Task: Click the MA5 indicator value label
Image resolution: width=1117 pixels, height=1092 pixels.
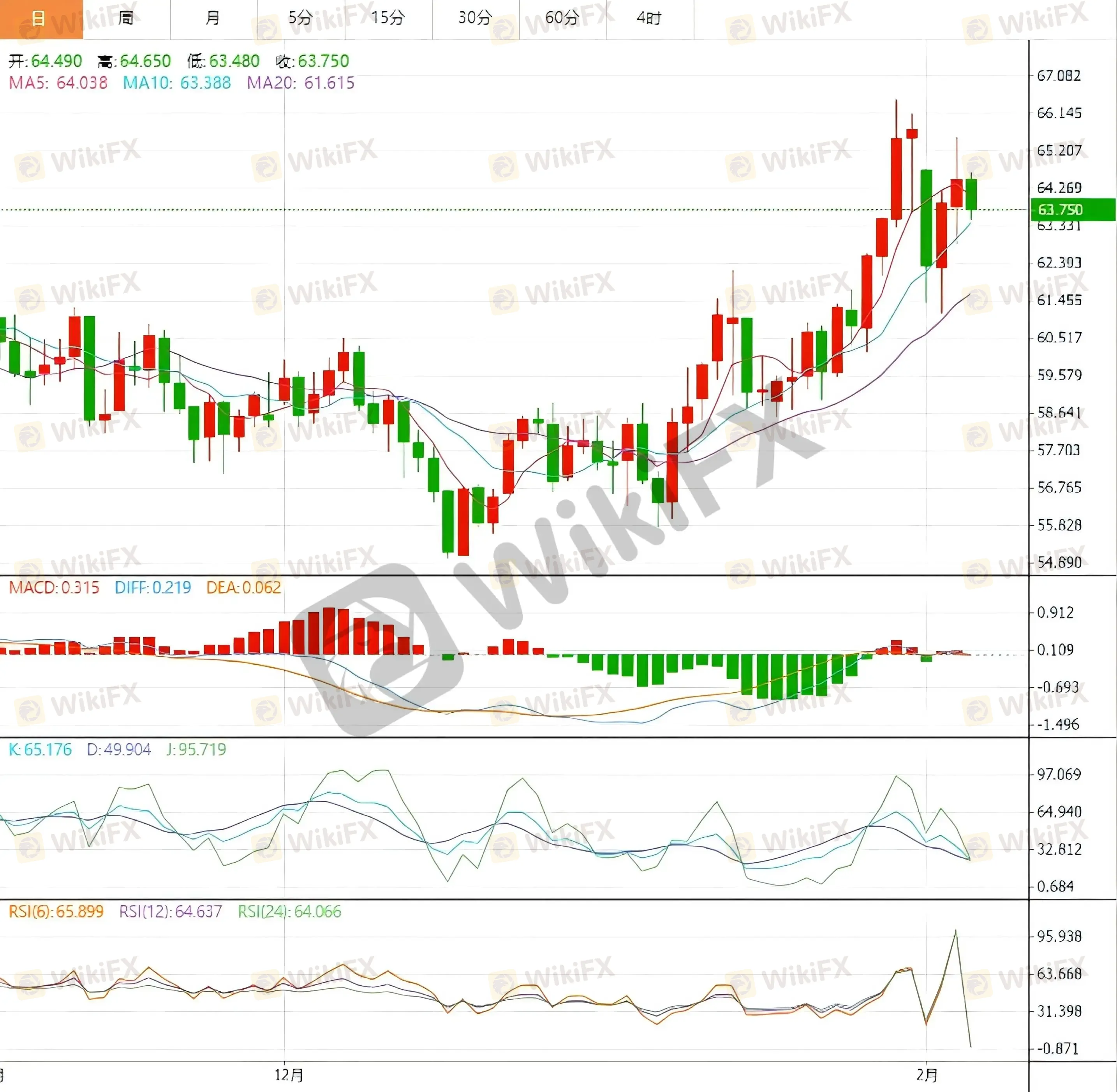Action: pyautogui.click(x=58, y=83)
